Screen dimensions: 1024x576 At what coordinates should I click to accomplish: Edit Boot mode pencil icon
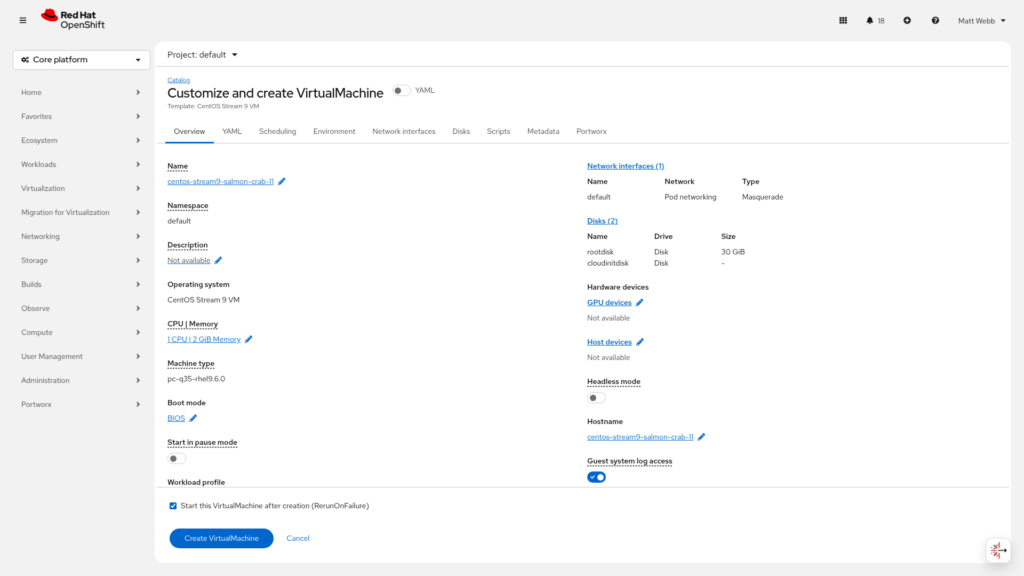coord(193,418)
